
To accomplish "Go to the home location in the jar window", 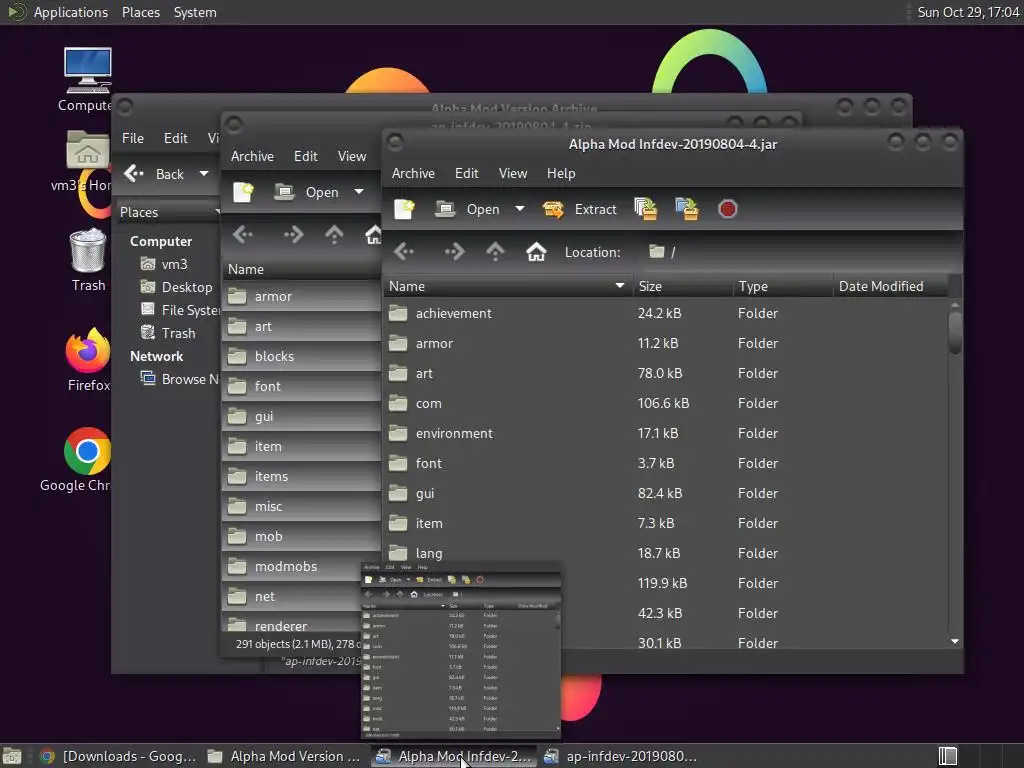I will click(x=536, y=251).
